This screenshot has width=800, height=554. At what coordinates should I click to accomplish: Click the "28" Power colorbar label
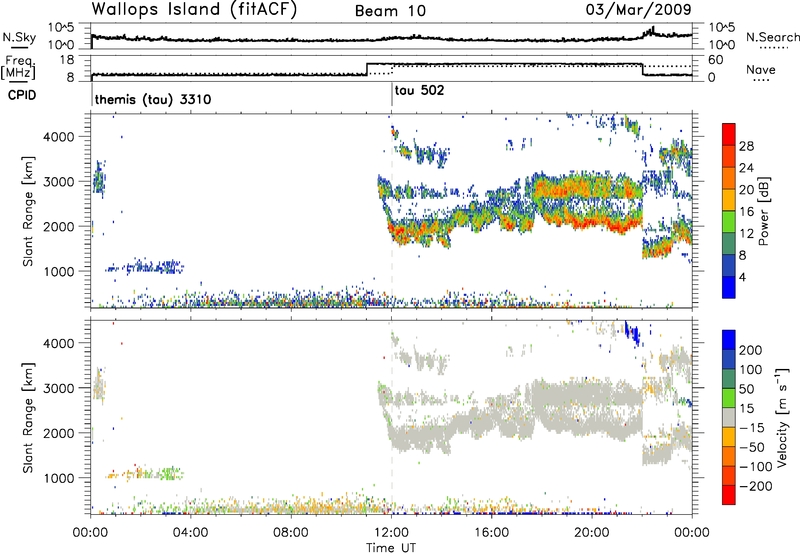point(746,146)
